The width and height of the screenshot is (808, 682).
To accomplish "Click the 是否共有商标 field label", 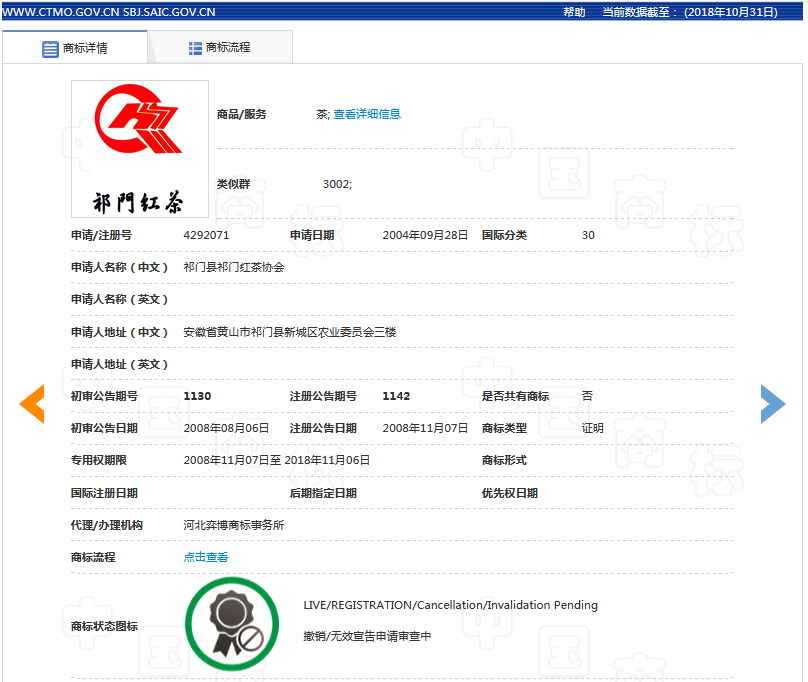I will tap(515, 396).
